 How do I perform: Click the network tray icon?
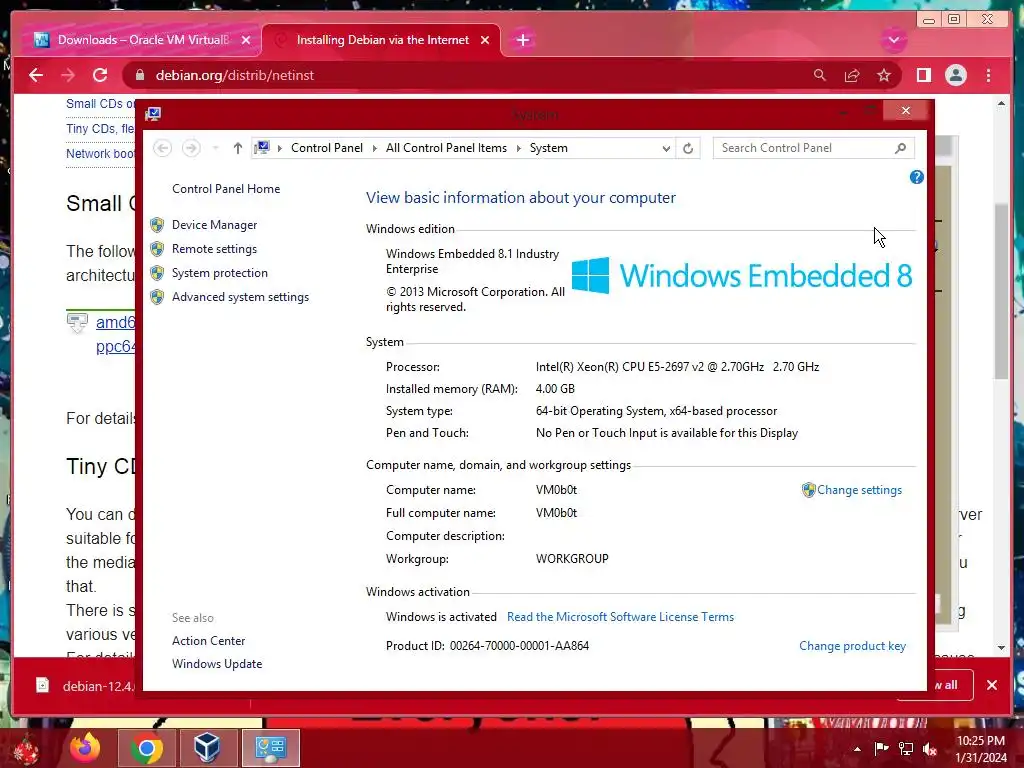point(906,748)
